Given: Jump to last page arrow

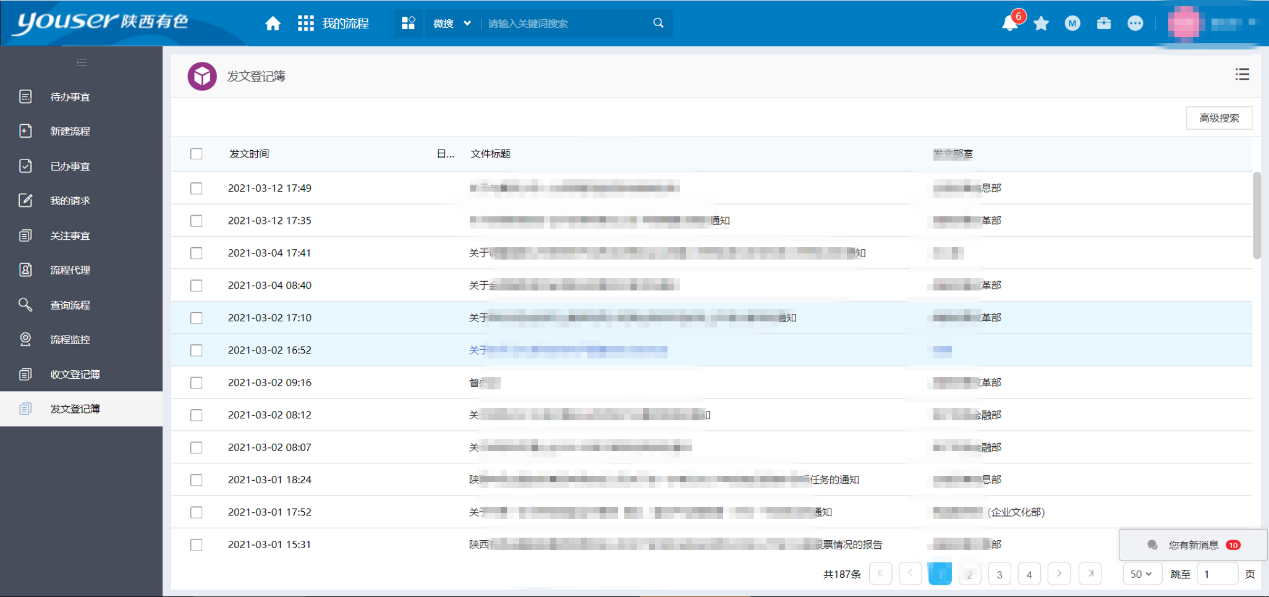Looking at the screenshot, I should pyautogui.click(x=1090, y=574).
